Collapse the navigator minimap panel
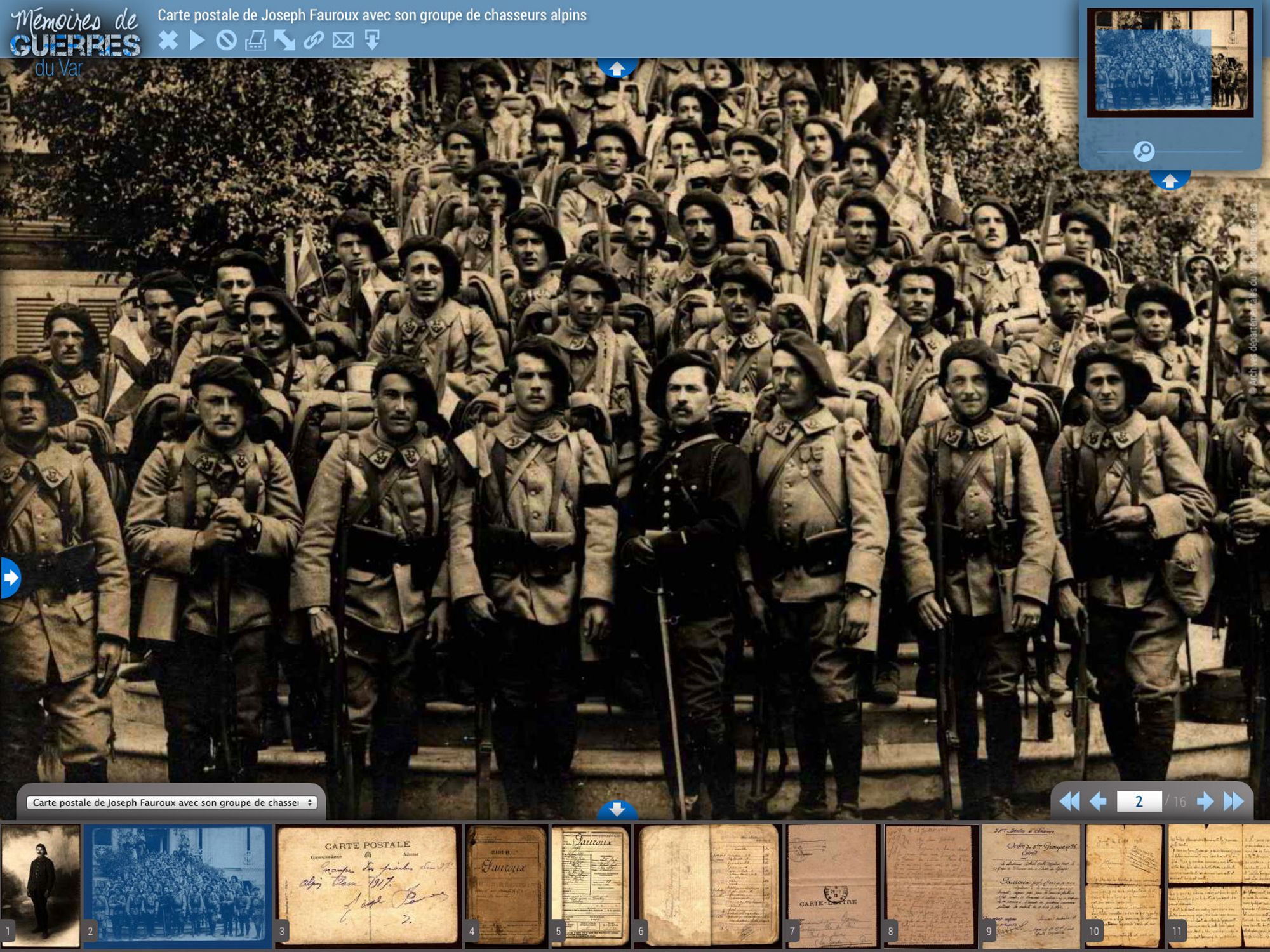 1169,181
